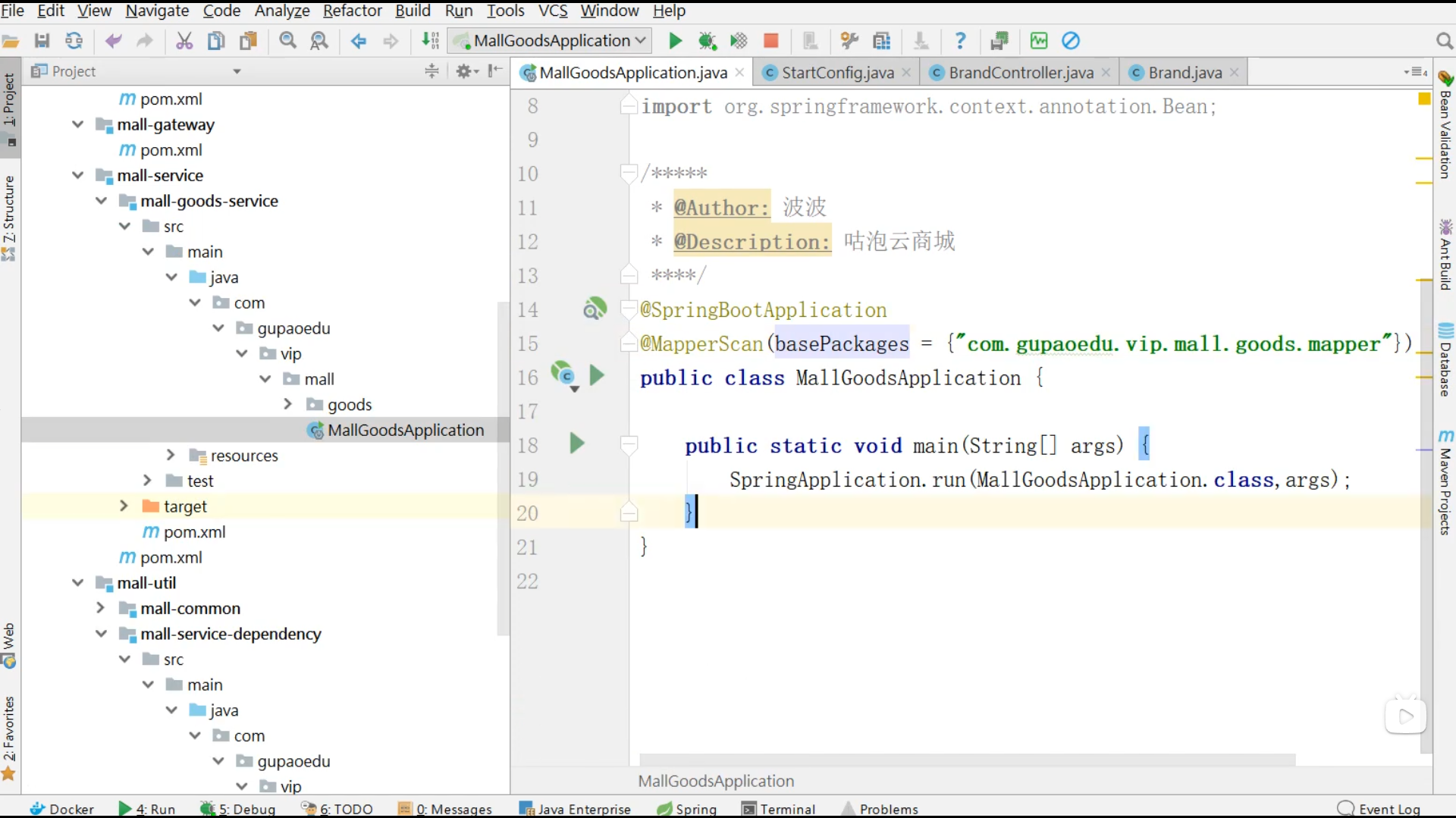Expand the goods package folder
The height and width of the screenshot is (818, 1456).
point(288,404)
